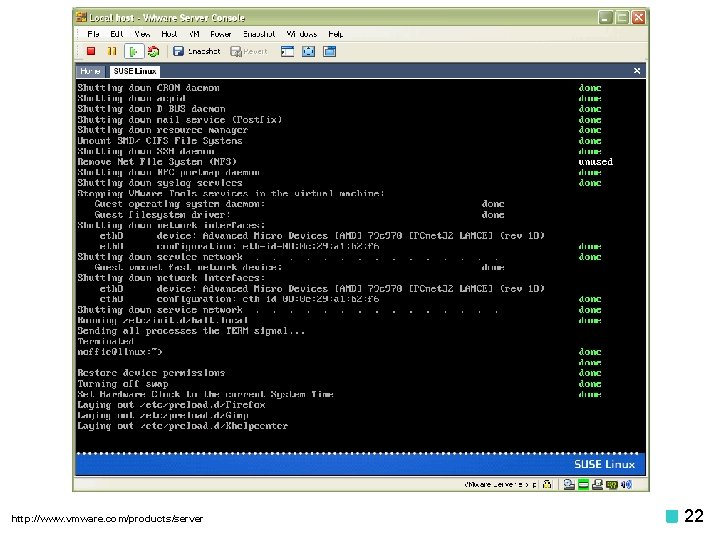This screenshot has height=540, width=720.
Task: Open the Windows menu
Action: pyautogui.click(x=302, y=34)
